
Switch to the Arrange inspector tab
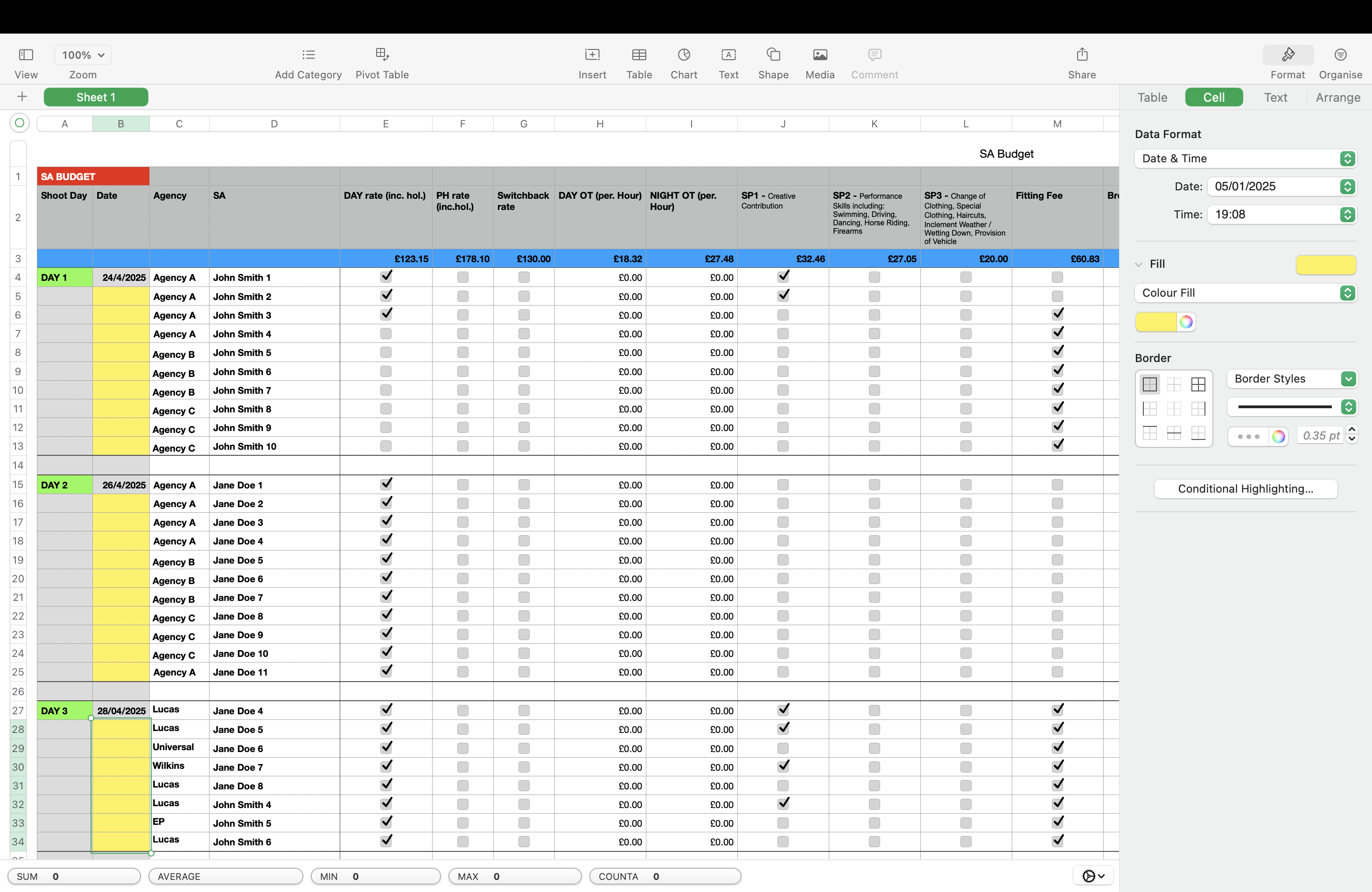click(x=1337, y=98)
